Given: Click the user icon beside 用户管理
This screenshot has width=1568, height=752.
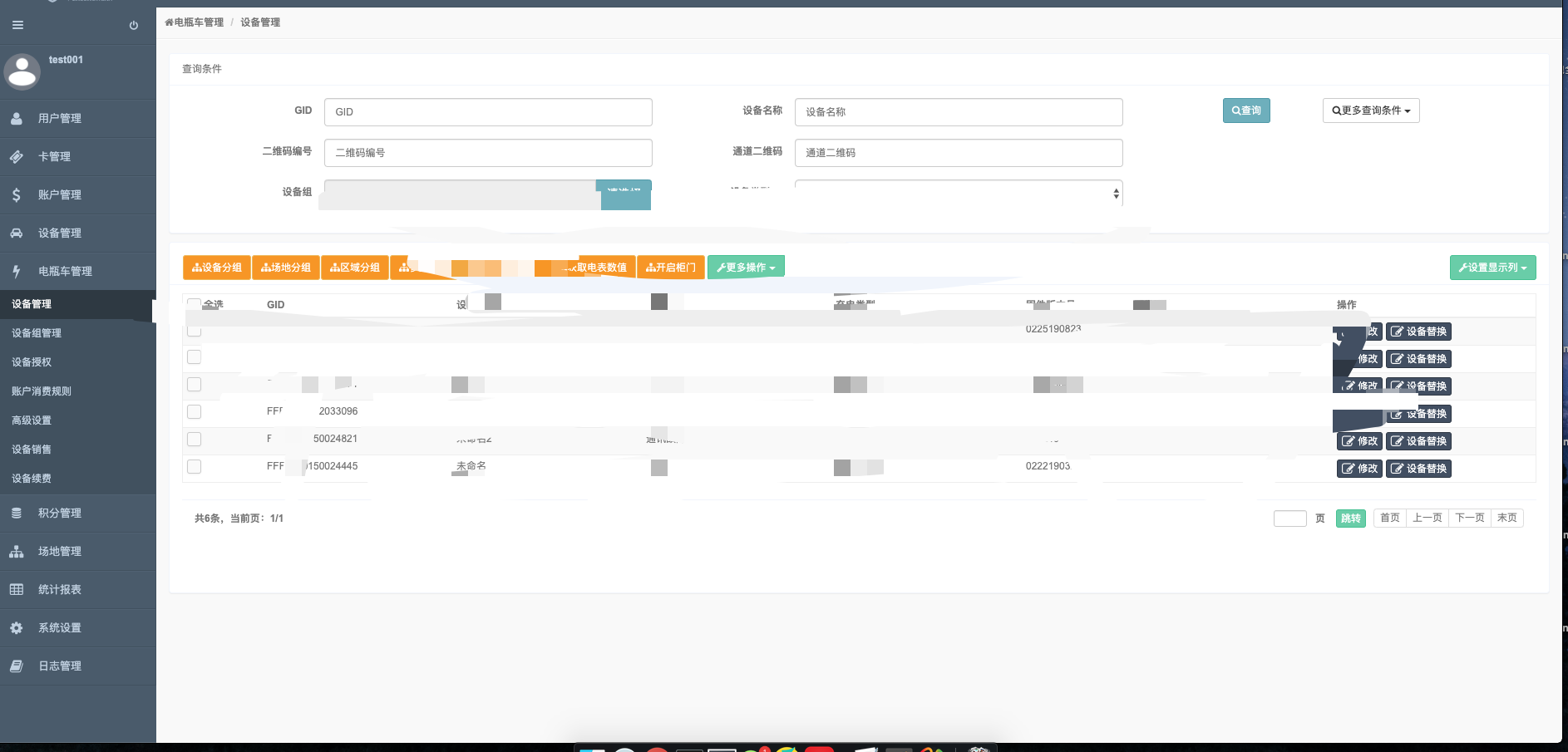Looking at the screenshot, I should tap(17, 119).
